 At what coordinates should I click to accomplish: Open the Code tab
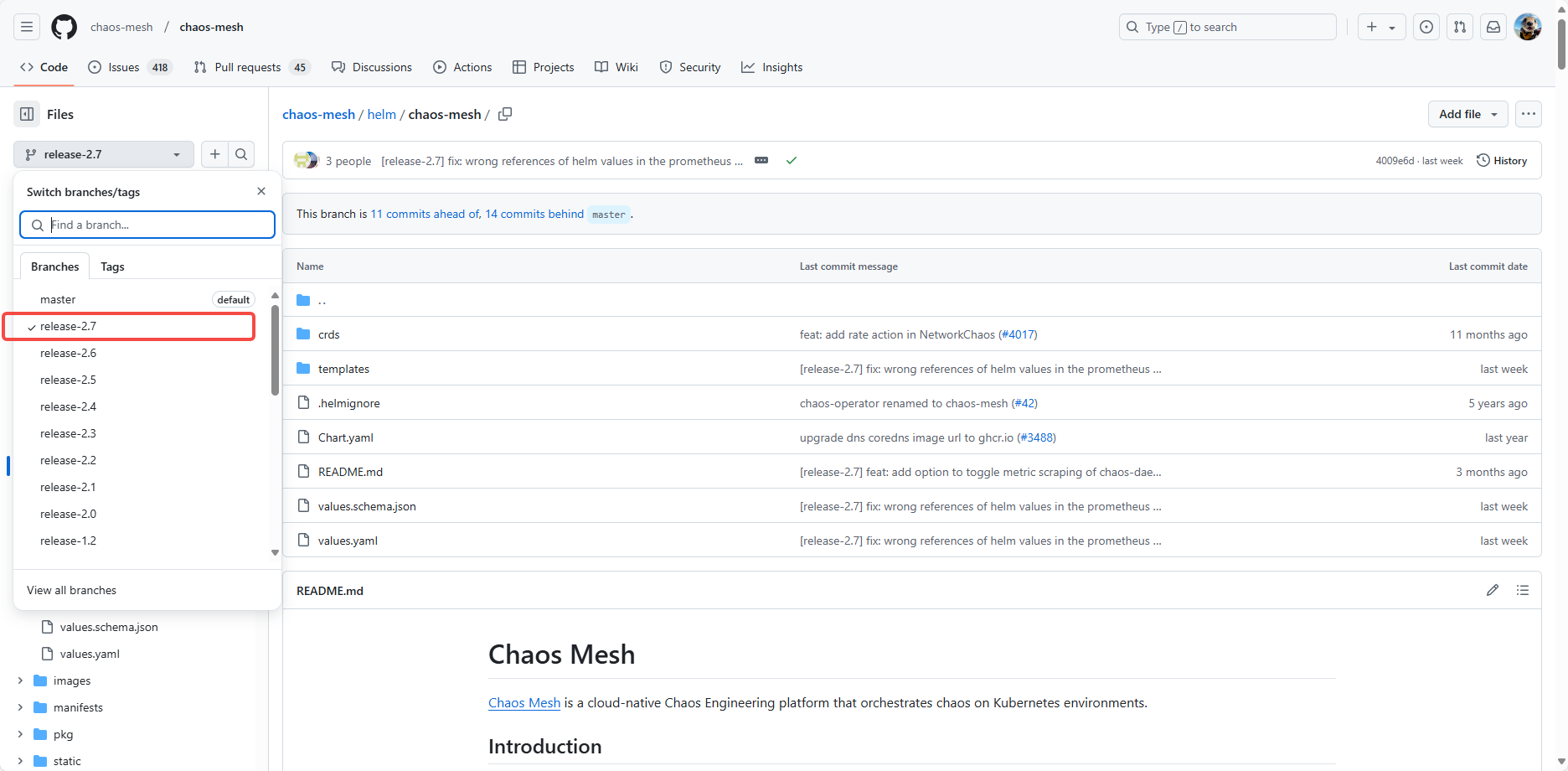[44, 67]
